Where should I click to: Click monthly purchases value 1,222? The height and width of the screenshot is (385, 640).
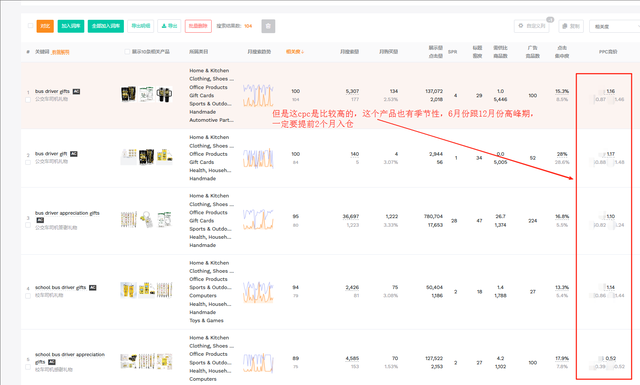point(391,216)
